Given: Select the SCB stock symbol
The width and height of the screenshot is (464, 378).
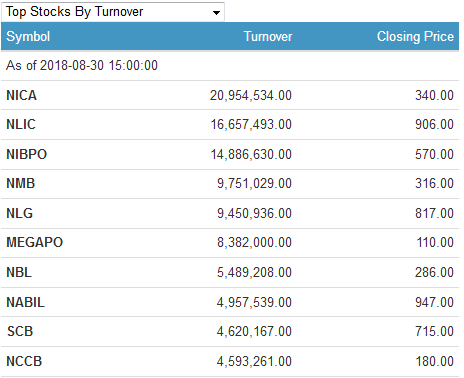Looking at the screenshot, I should pos(20,331).
